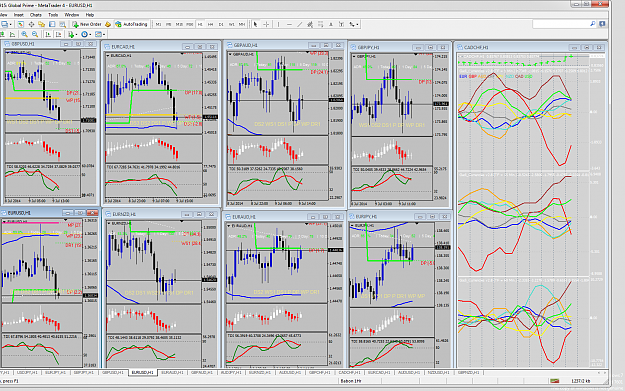Open the periods clock dropdown
The height and width of the screenshot is (391, 625).
point(90,34)
